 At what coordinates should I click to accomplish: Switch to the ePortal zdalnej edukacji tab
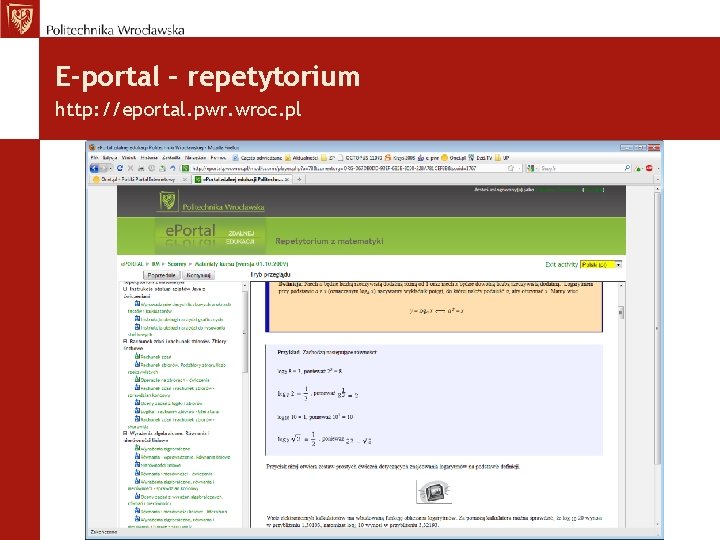click(x=242, y=180)
